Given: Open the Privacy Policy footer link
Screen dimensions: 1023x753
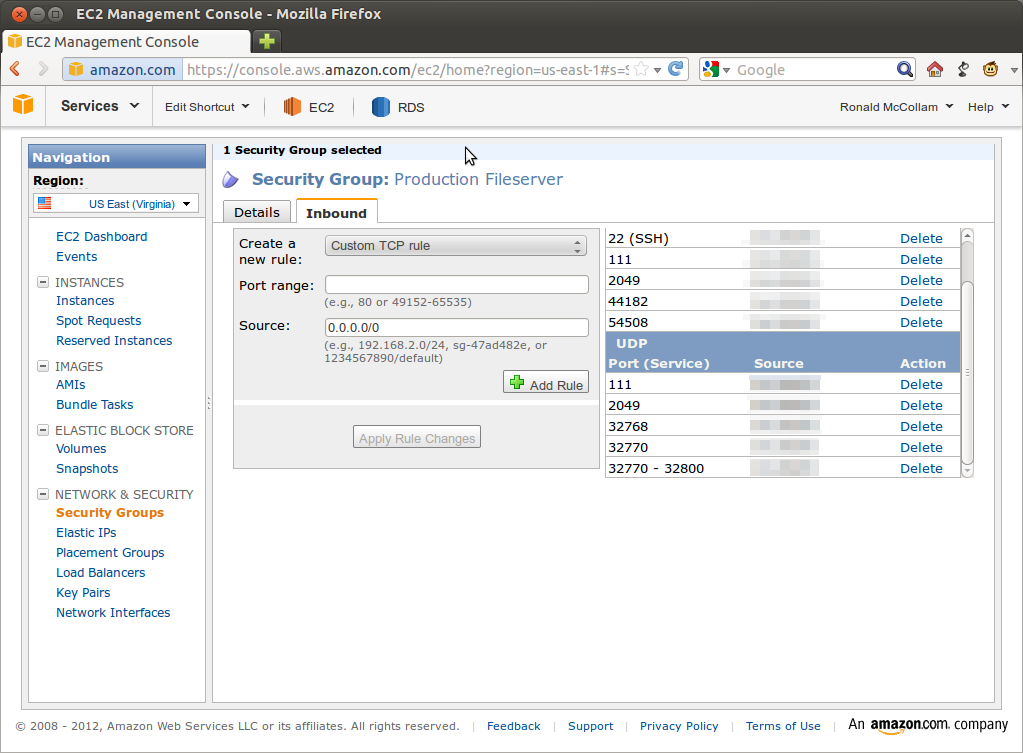Looking at the screenshot, I should pos(679,726).
